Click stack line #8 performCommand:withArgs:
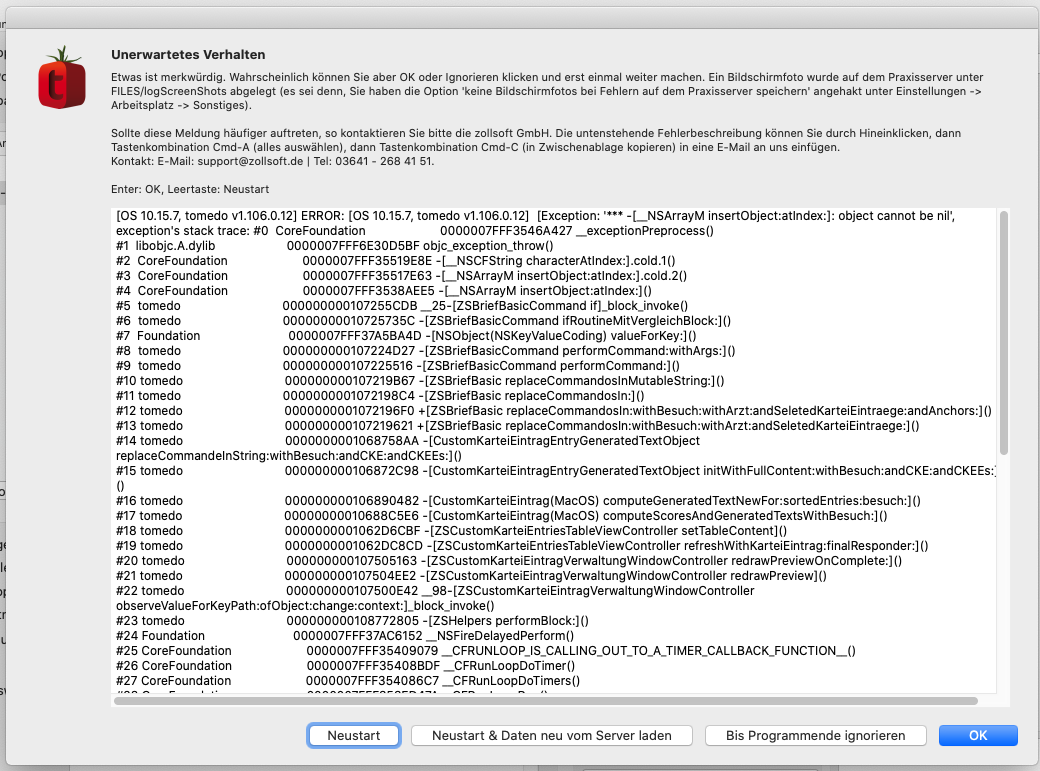The height and width of the screenshot is (771, 1040). (426, 350)
